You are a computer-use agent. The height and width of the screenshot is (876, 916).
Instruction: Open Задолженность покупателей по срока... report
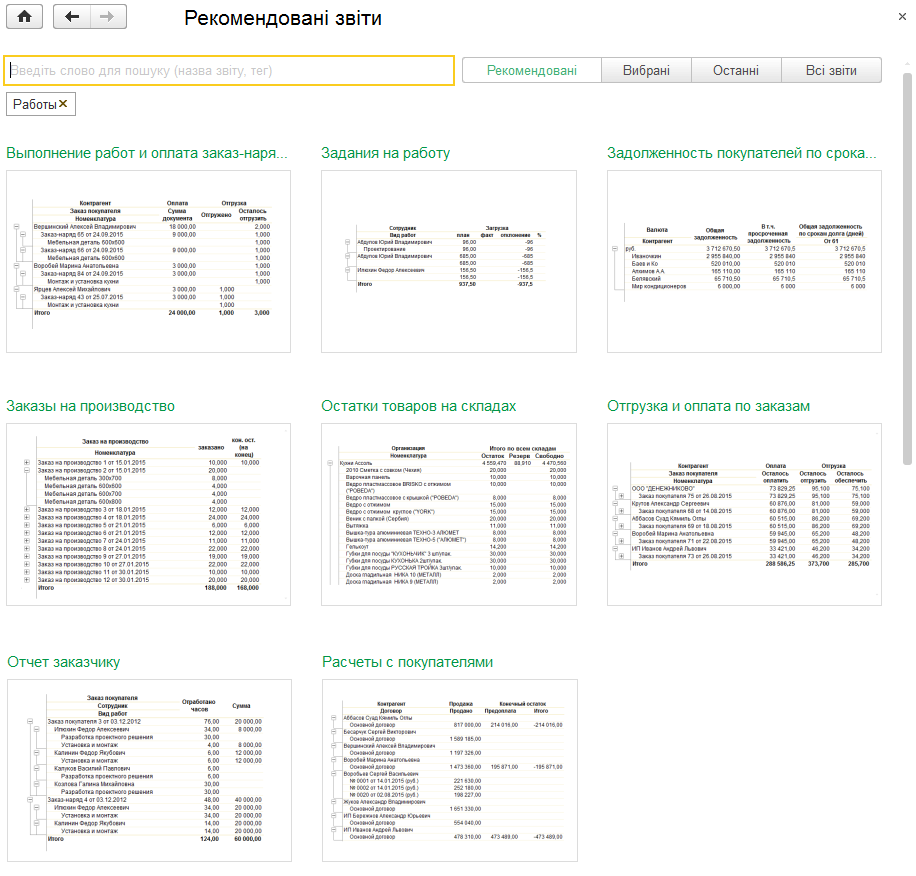(x=742, y=153)
